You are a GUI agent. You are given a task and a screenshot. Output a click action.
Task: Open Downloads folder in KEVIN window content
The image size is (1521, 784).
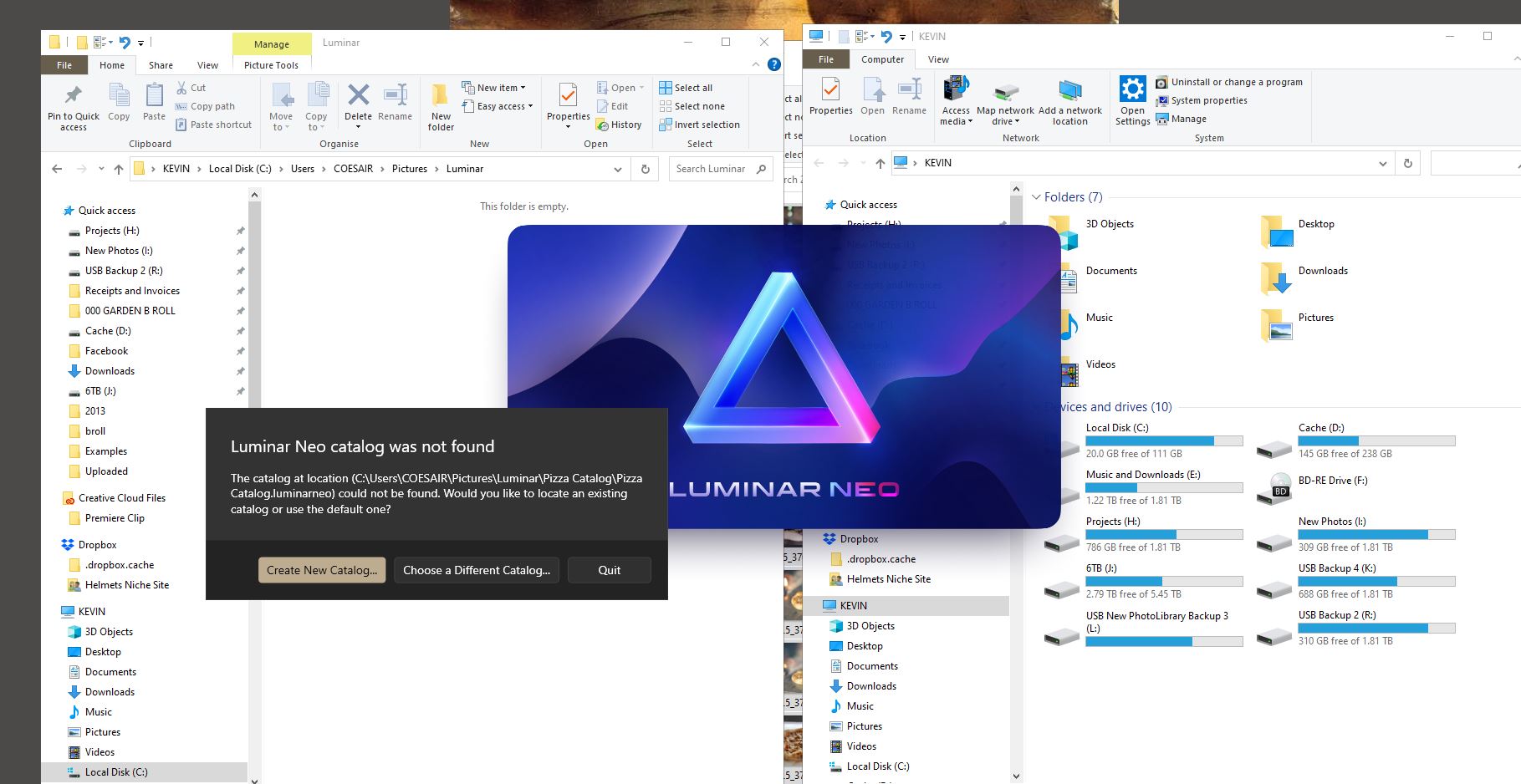click(1304, 277)
